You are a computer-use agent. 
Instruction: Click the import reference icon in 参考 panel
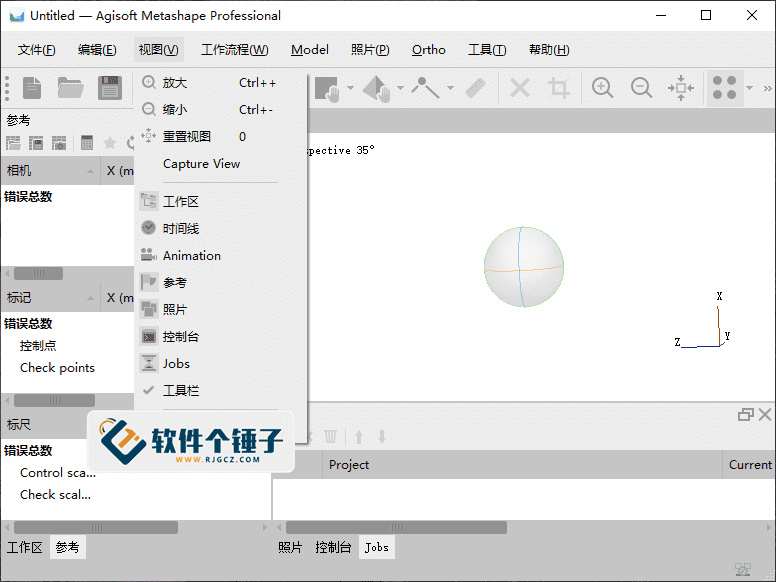tap(13, 143)
